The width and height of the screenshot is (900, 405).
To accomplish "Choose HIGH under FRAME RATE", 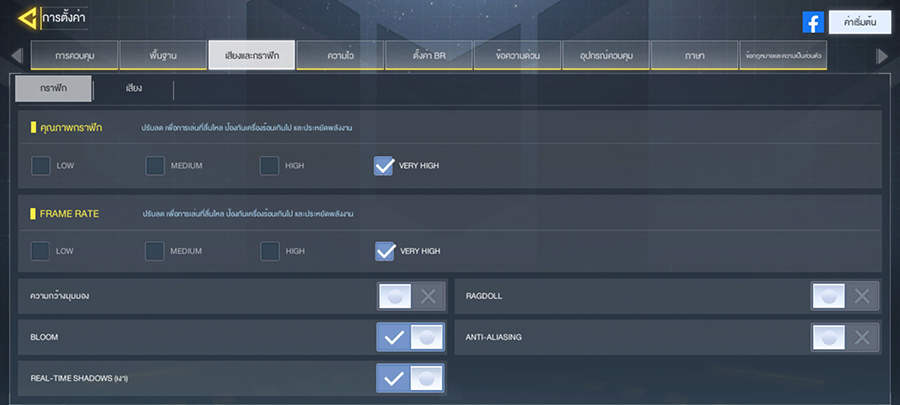I will [269, 251].
